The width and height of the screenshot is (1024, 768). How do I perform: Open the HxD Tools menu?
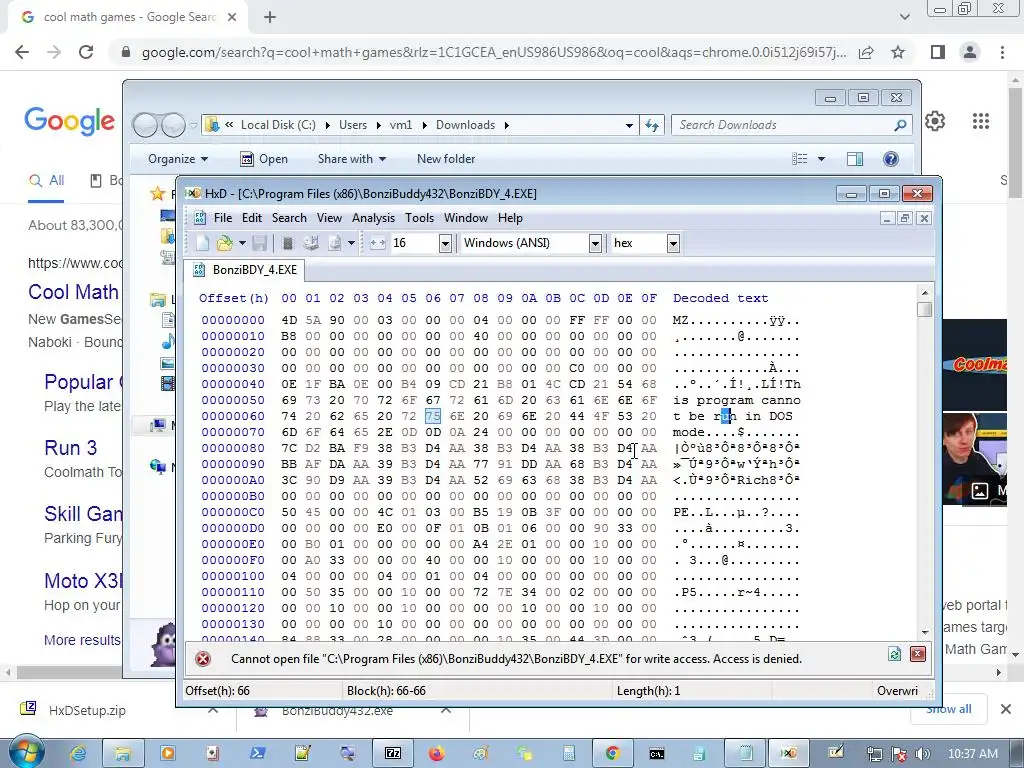(419, 218)
